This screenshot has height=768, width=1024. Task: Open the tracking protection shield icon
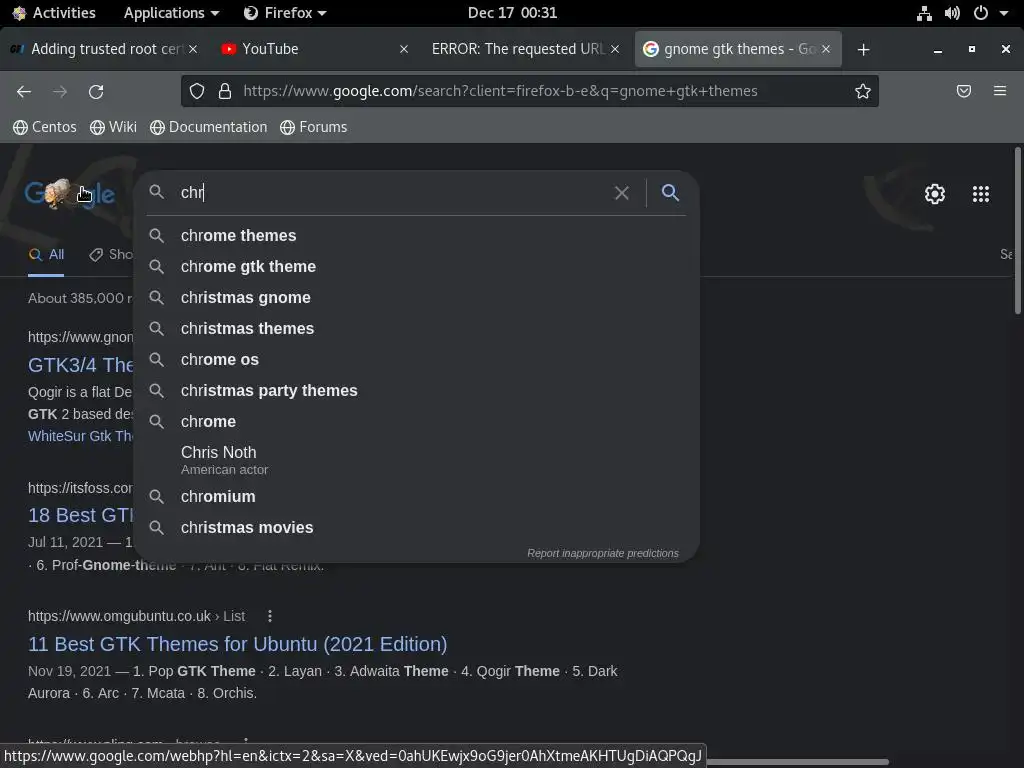pyautogui.click(x=197, y=91)
